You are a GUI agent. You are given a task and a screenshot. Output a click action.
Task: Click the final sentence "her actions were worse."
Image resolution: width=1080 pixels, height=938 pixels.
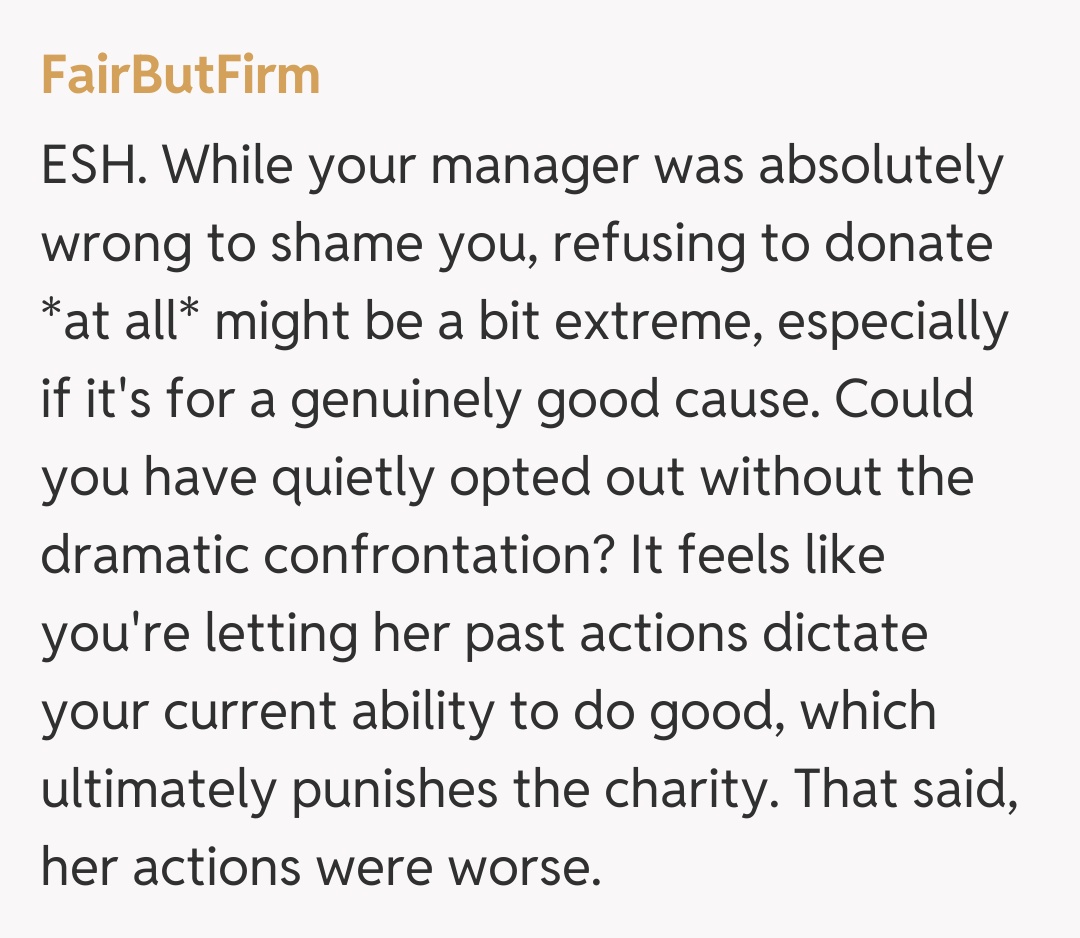(320, 868)
